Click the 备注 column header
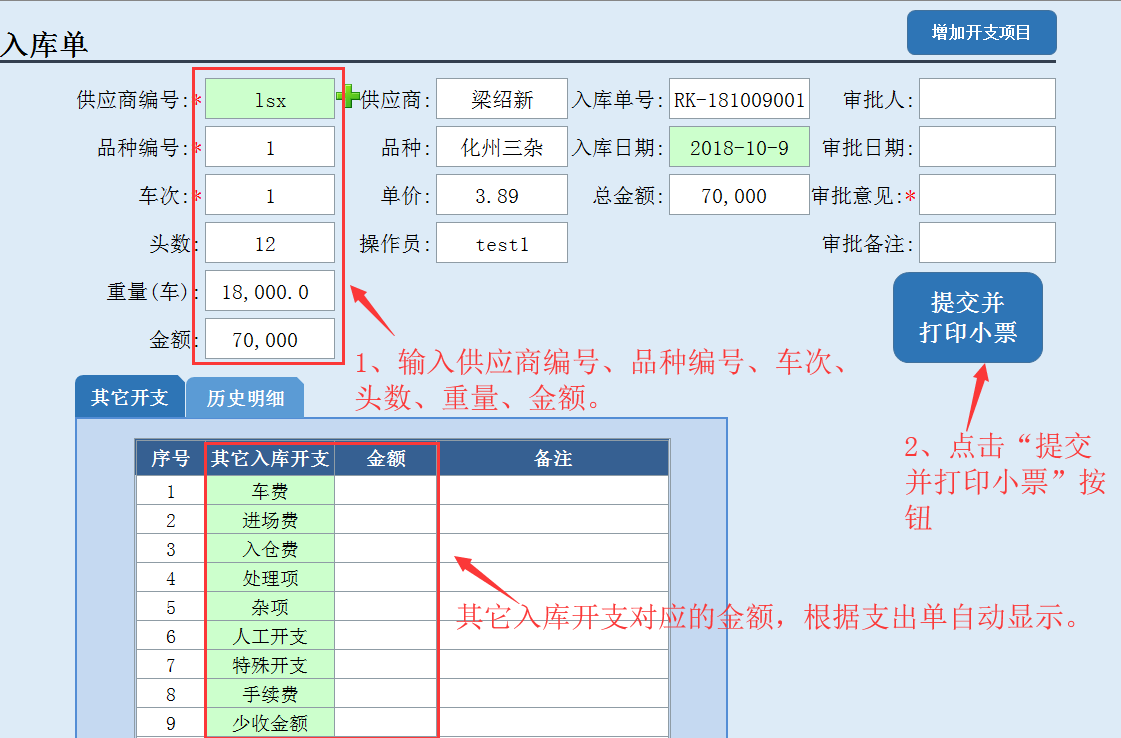The image size is (1121, 738). (x=553, y=458)
